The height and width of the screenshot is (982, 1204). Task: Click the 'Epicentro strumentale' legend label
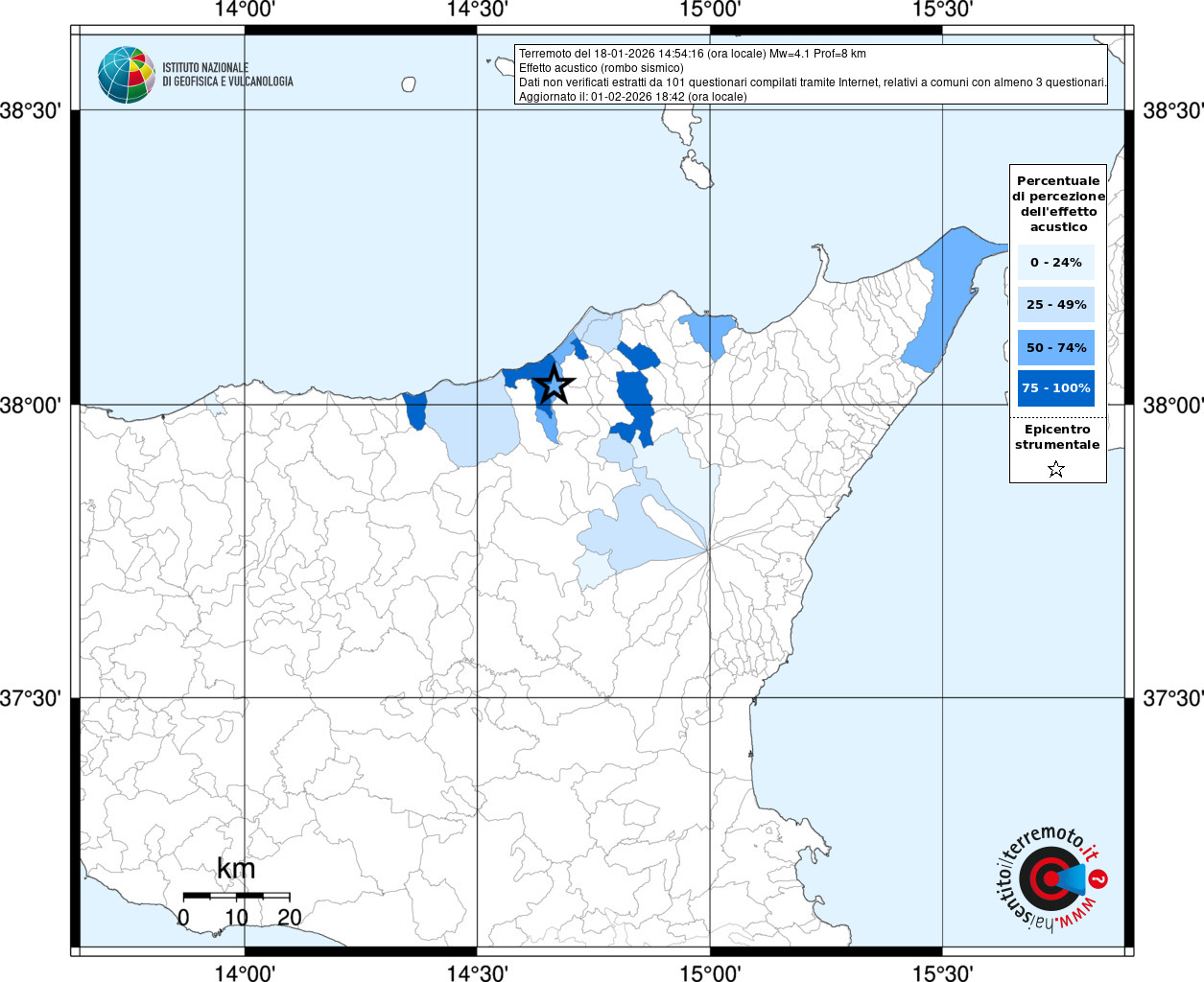pyautogui.click(x=1057, y=437)
